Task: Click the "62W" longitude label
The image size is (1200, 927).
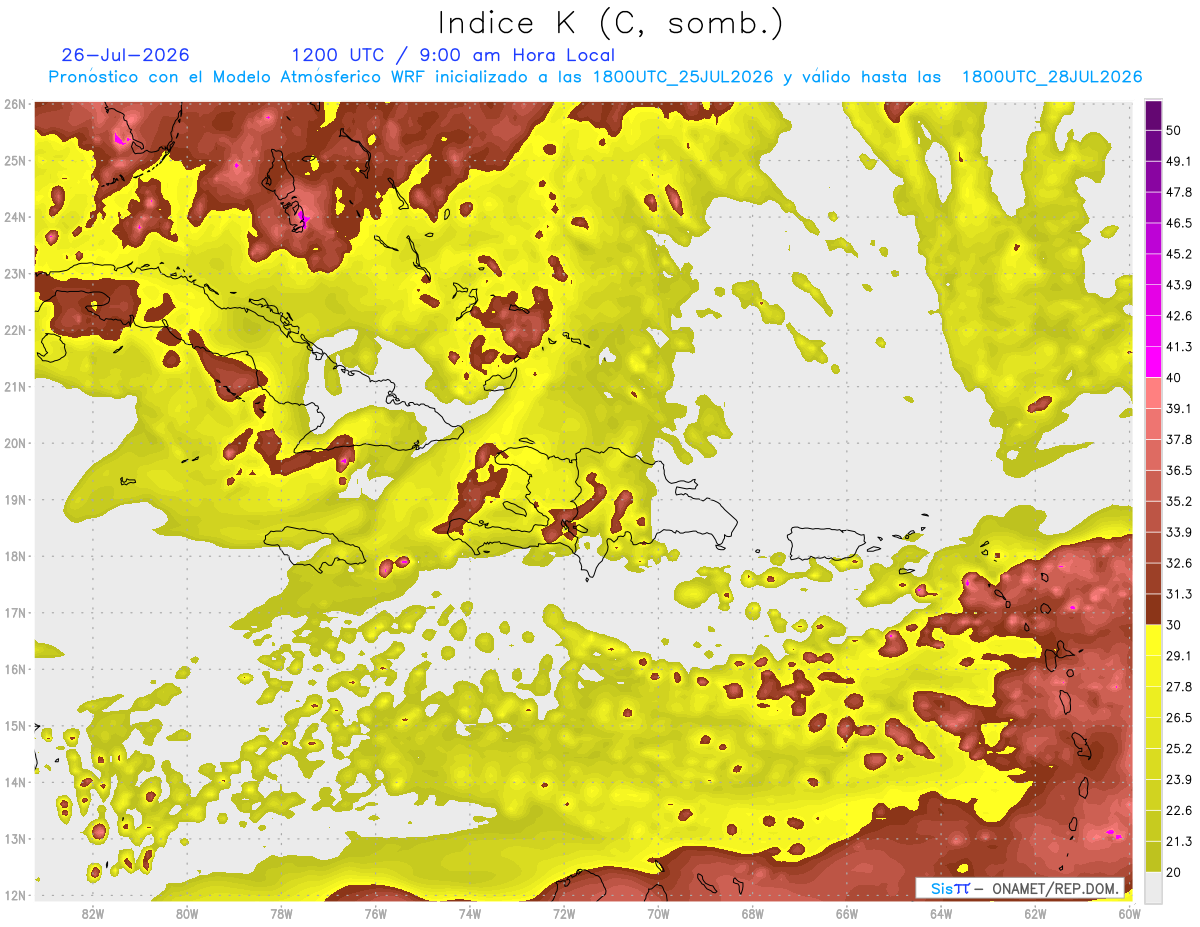Action: (1035, 913)
